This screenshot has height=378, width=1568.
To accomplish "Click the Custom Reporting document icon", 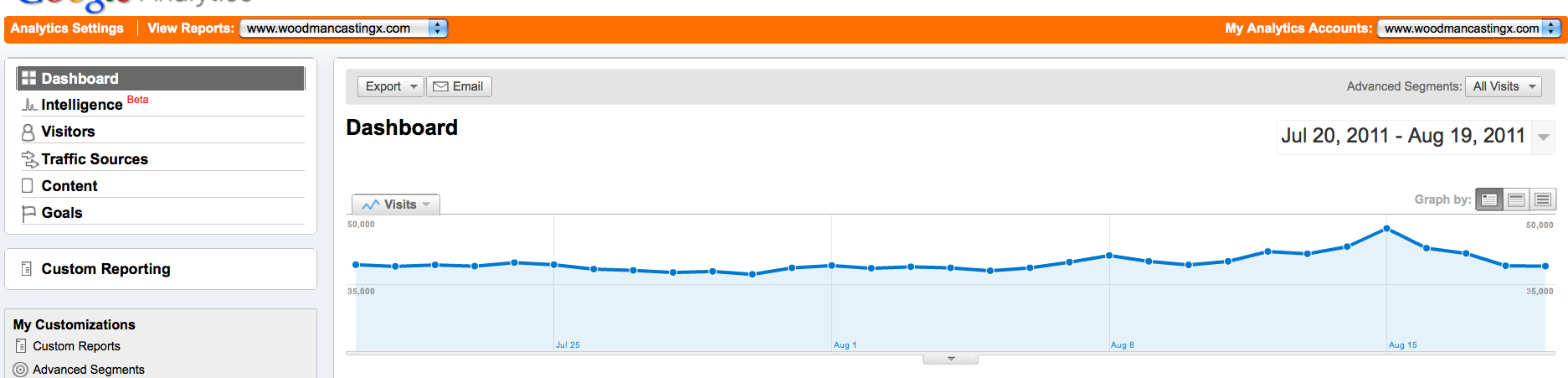I will point(27,269).
